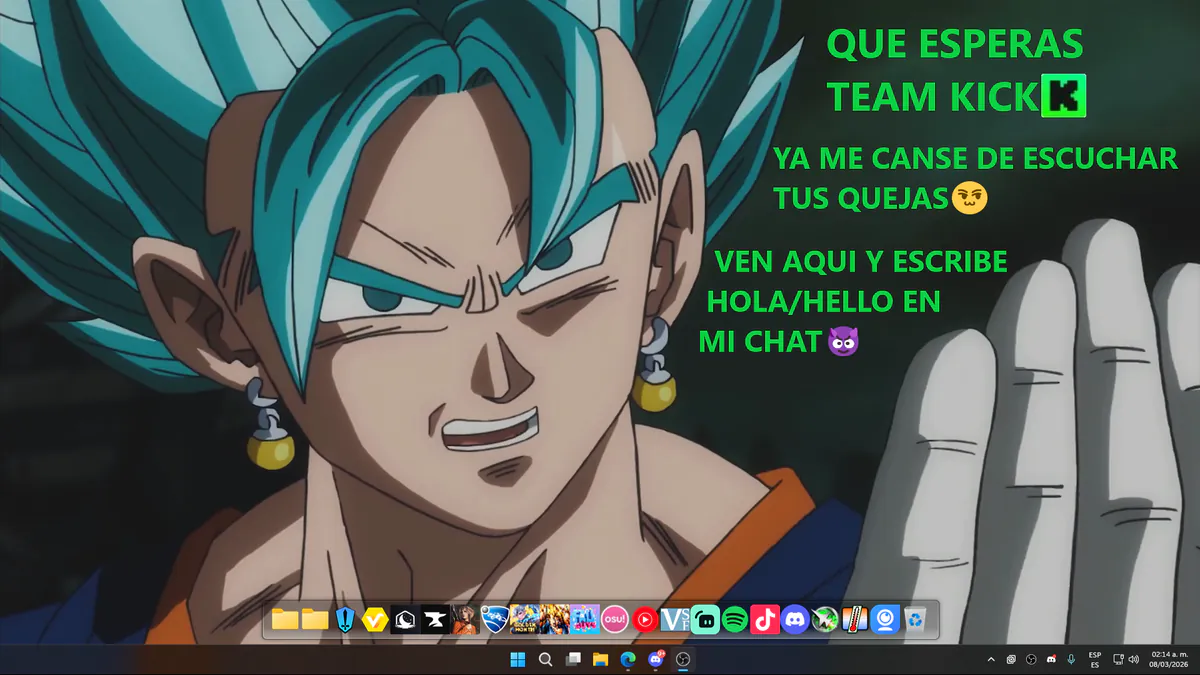1200x675 pixels.
Task: Launch the game thumbnail beside Fall Guys icon
Action: pos(555,620)
